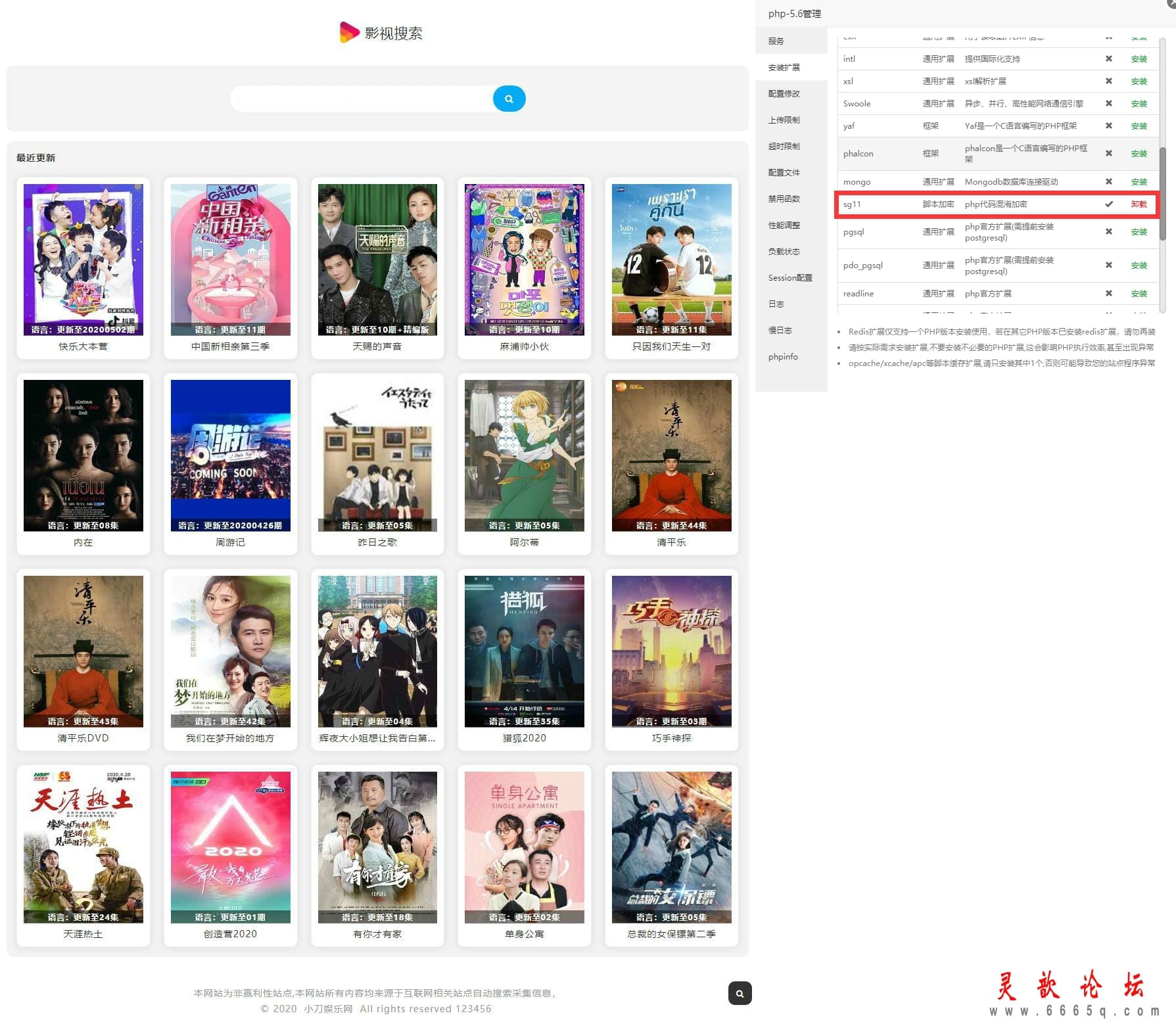Open the 单身公寓 poster
The height and width of the screenshot is (1028, 1176).
pyautogui.click(x=525, y=847)
